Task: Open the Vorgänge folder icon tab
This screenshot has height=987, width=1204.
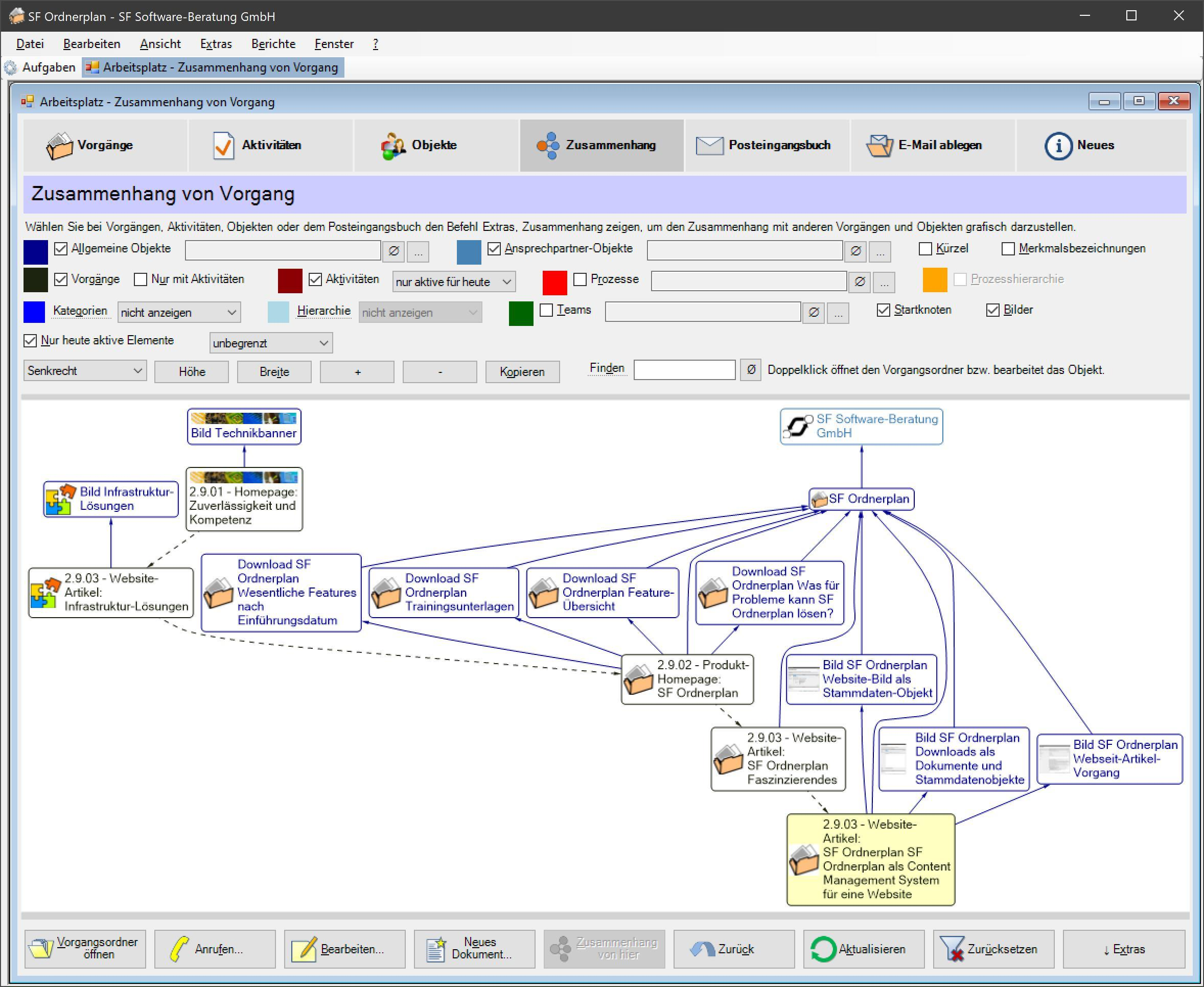Action: tap(59, 146)
